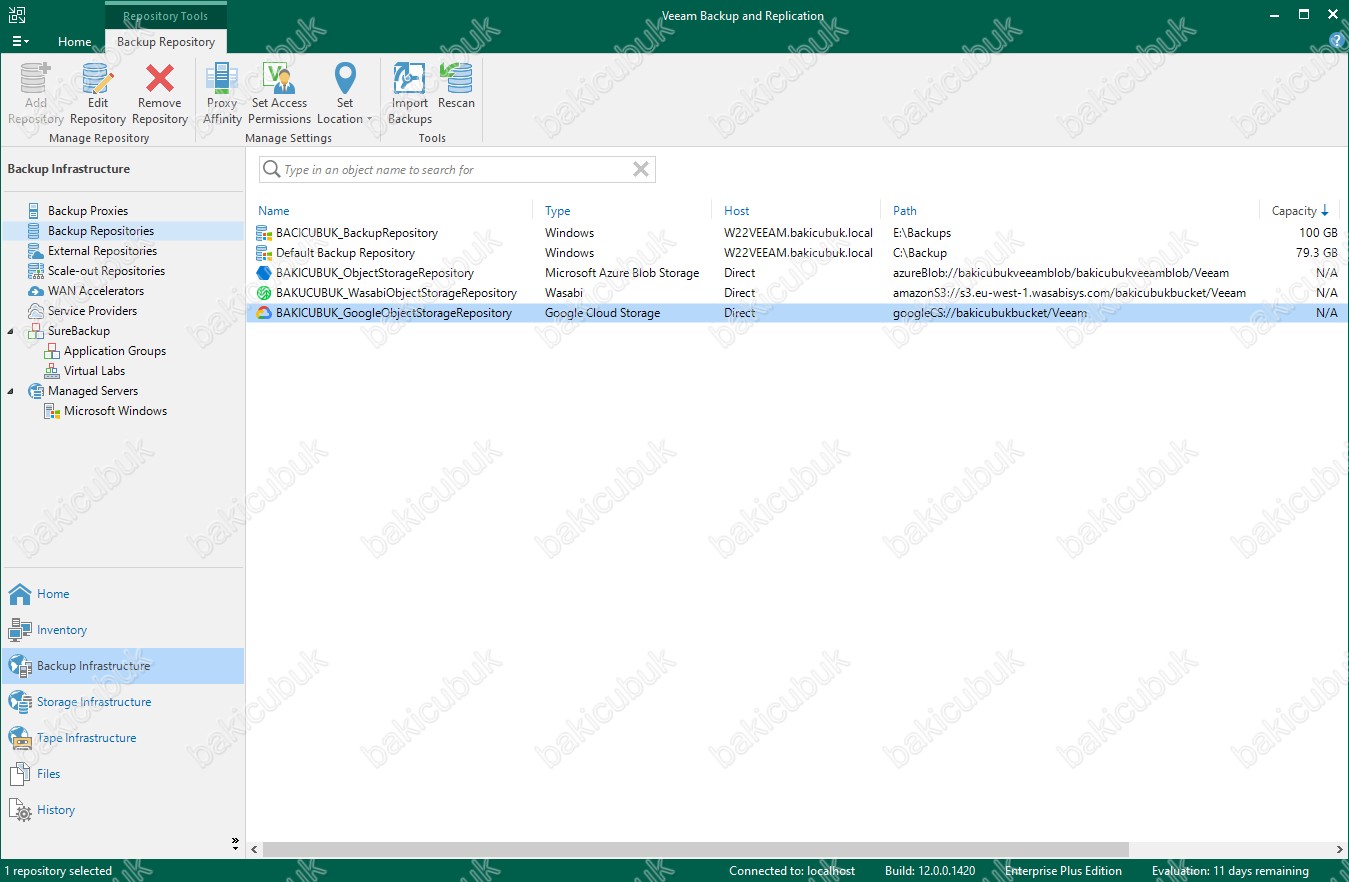Select the Backup Repository ribbon tab

(166, 42)
